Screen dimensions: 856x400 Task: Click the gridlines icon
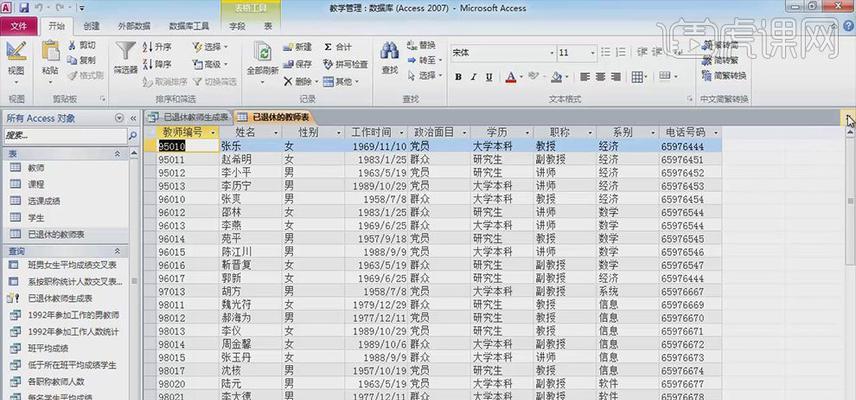tap(637, 77)
